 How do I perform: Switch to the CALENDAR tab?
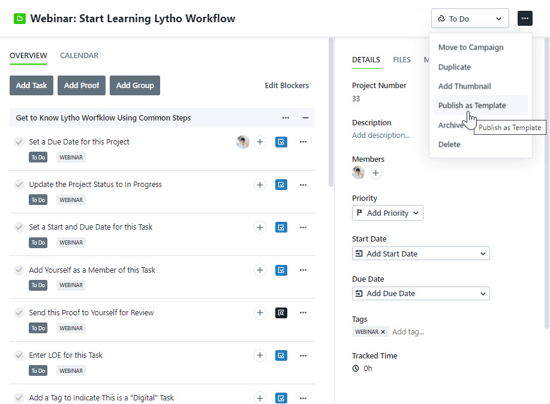79,56
